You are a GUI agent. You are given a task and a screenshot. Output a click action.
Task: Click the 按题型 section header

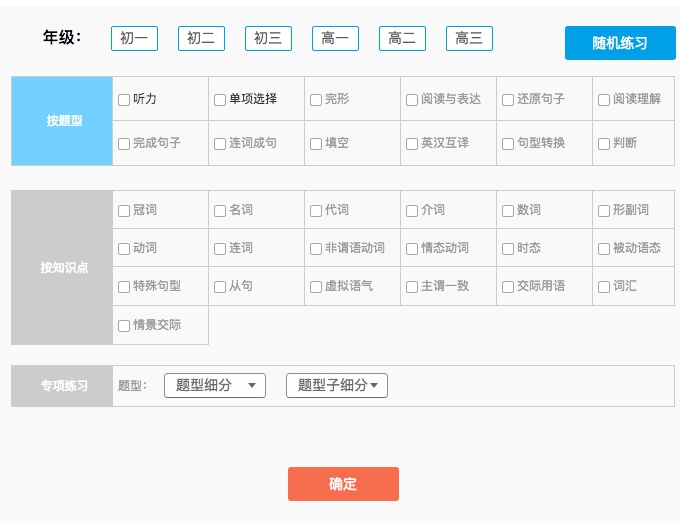[62, 121]
